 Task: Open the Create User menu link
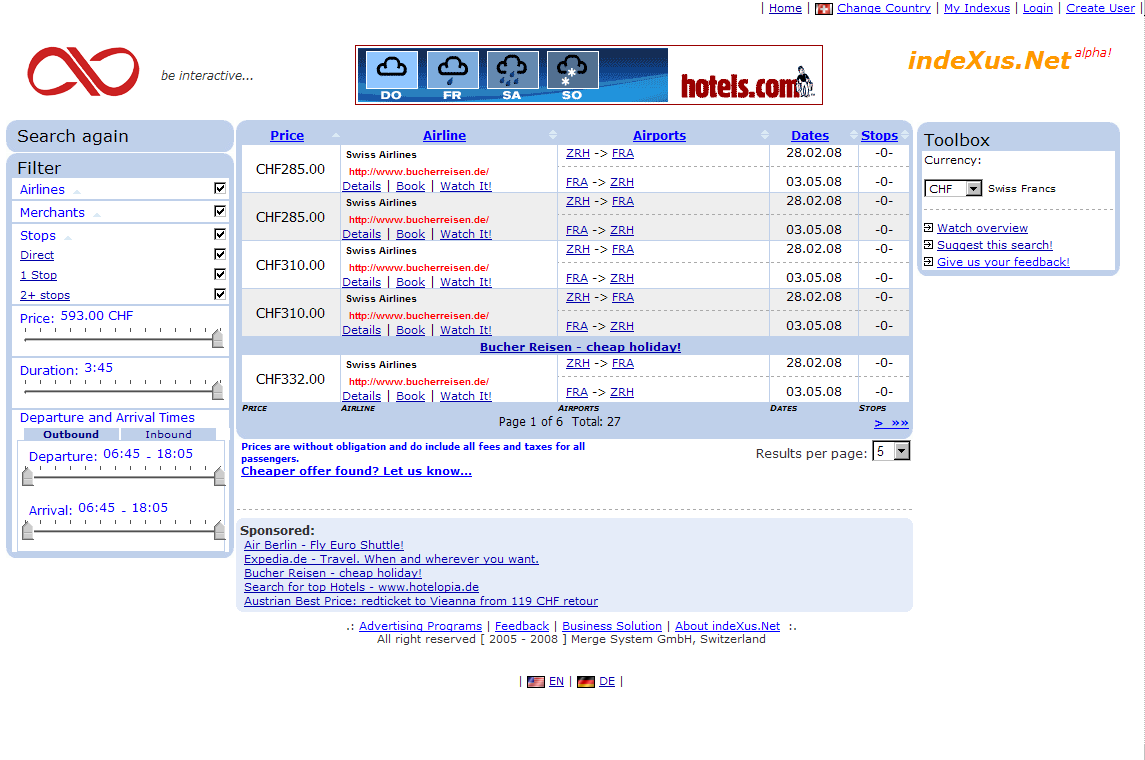click(x=1100, y=8)
